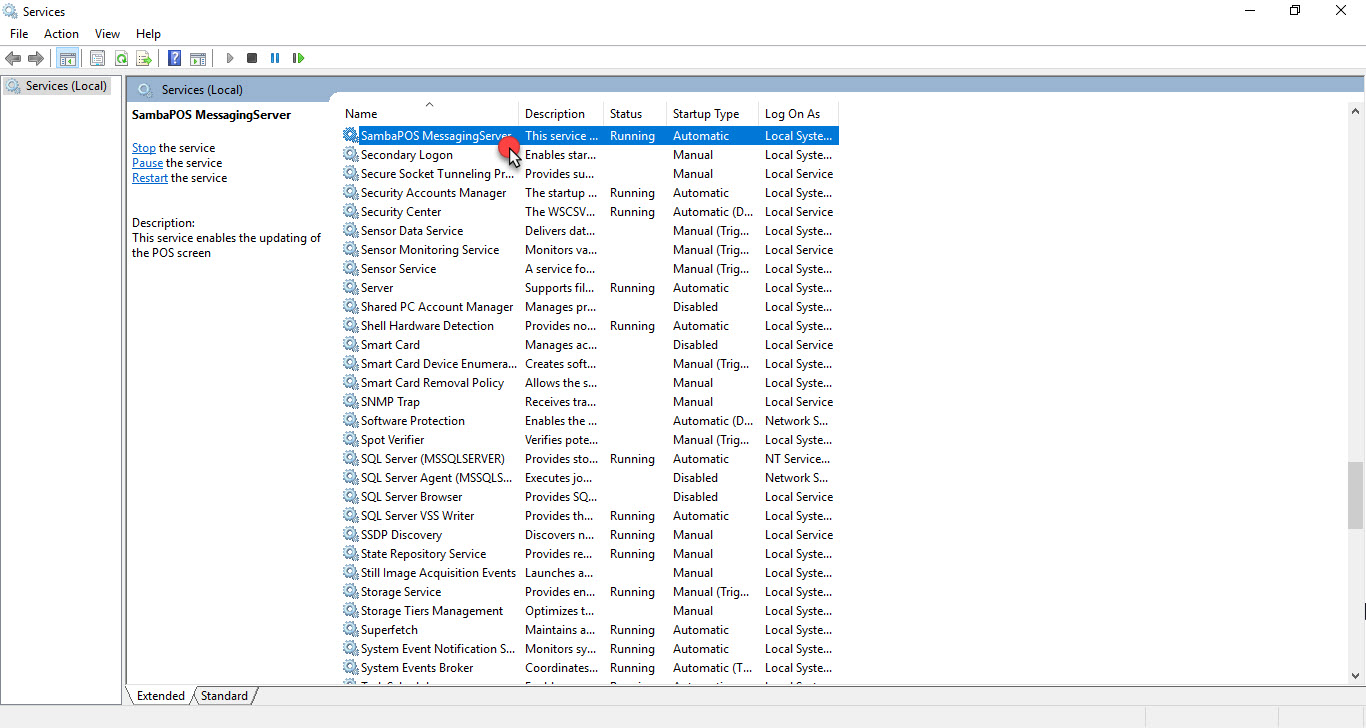Open Properties using the toolbar icon
1366x728 pixels.
point(97,58)
